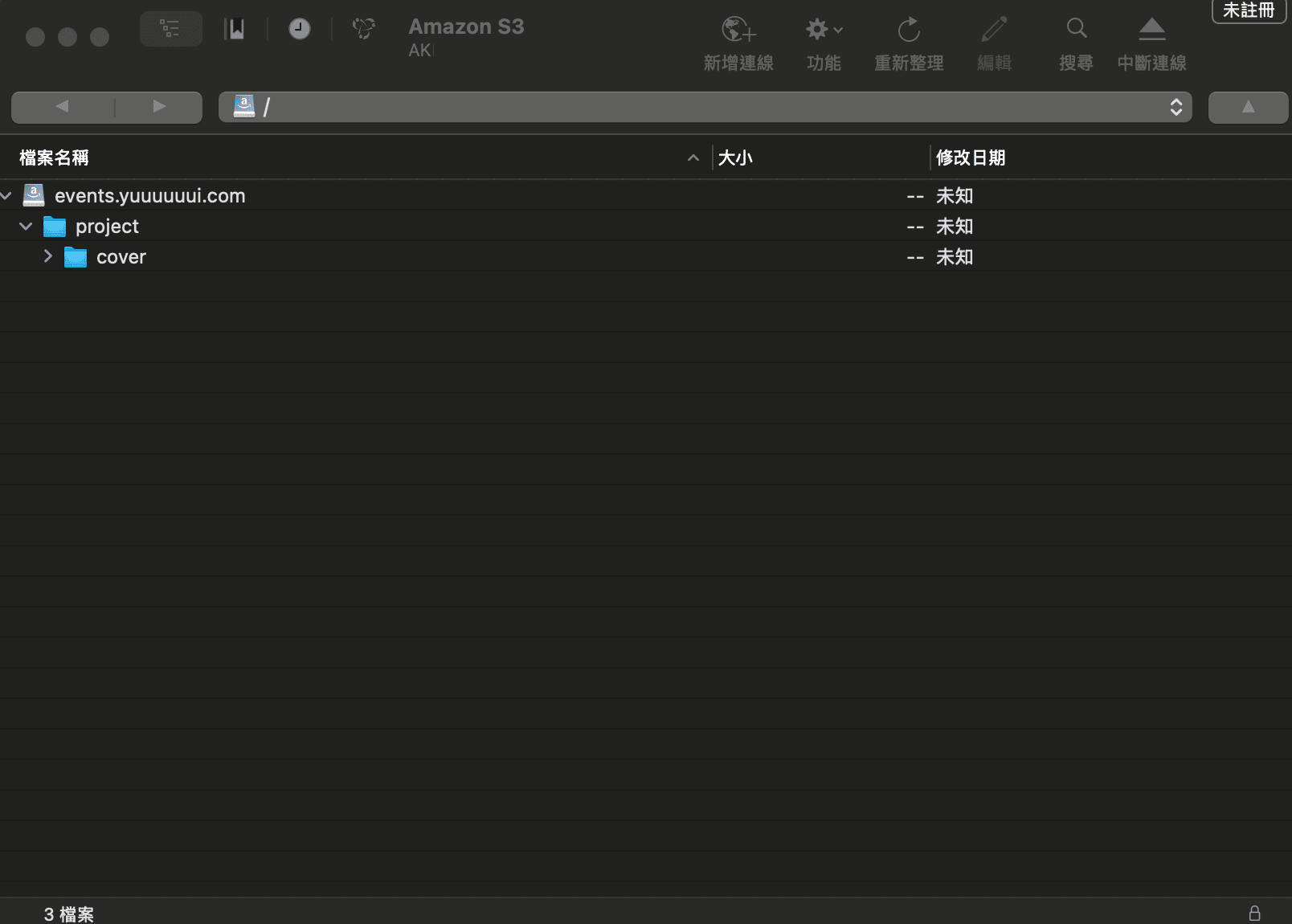The height and width of the screenshot is (924, 1292).
Task: Sort by the modified date column
Action: pyautogui.click(x=971, y=158)
